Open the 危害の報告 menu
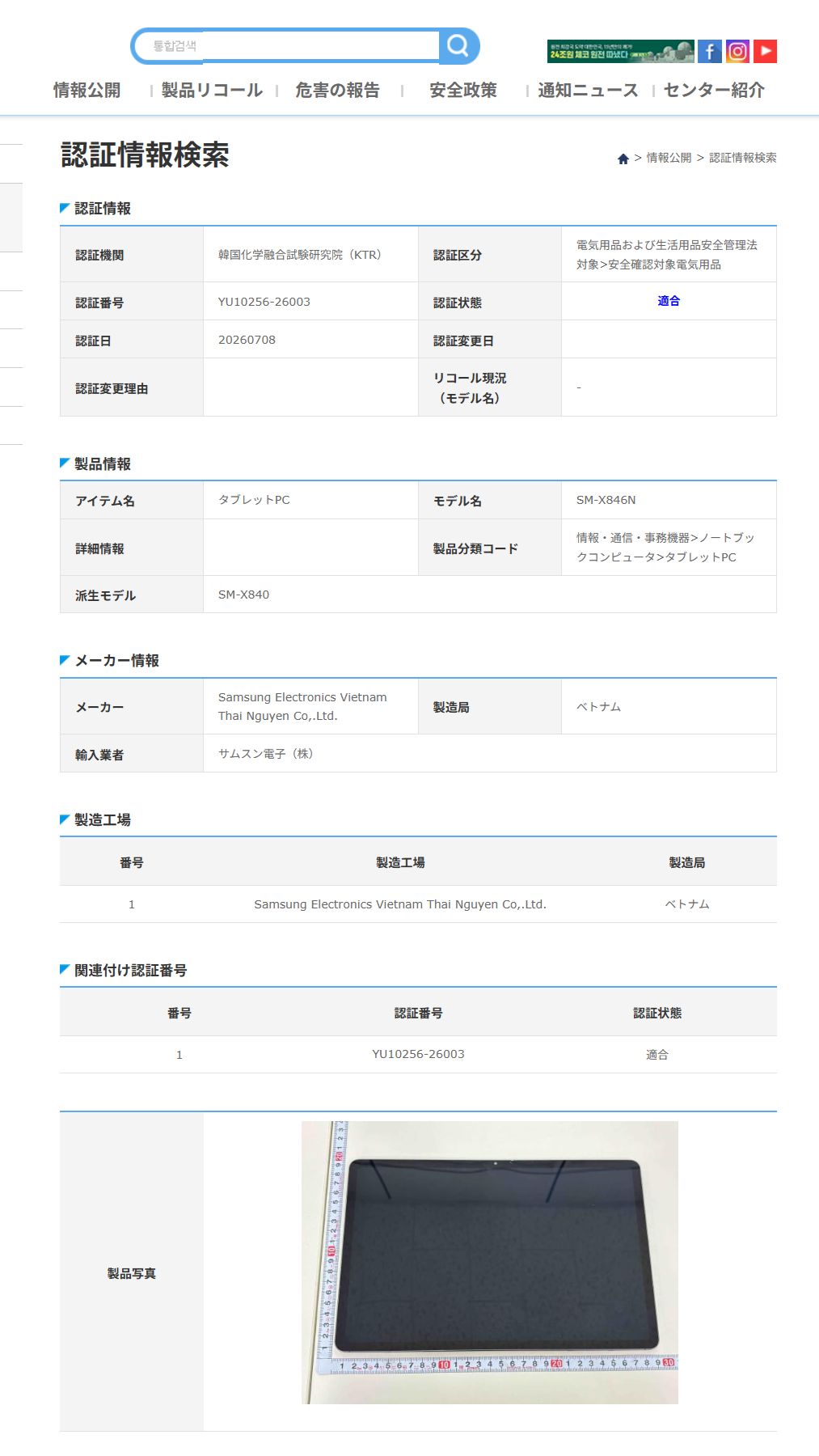This screenshot has width=819, height=1456. [x=337, y=91]
